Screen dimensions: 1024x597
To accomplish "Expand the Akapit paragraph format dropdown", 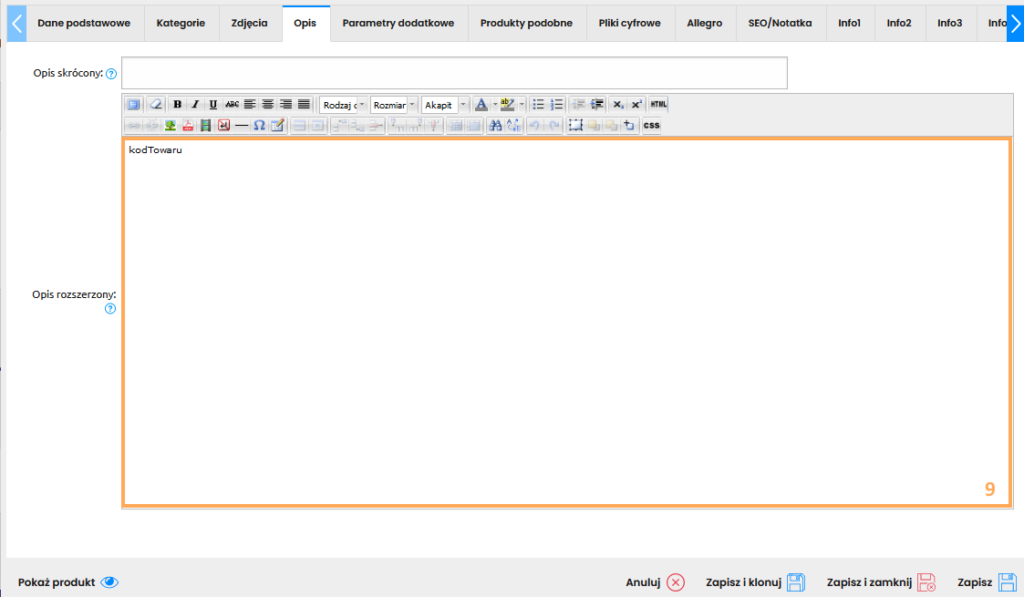I will [x=445, y=104].
